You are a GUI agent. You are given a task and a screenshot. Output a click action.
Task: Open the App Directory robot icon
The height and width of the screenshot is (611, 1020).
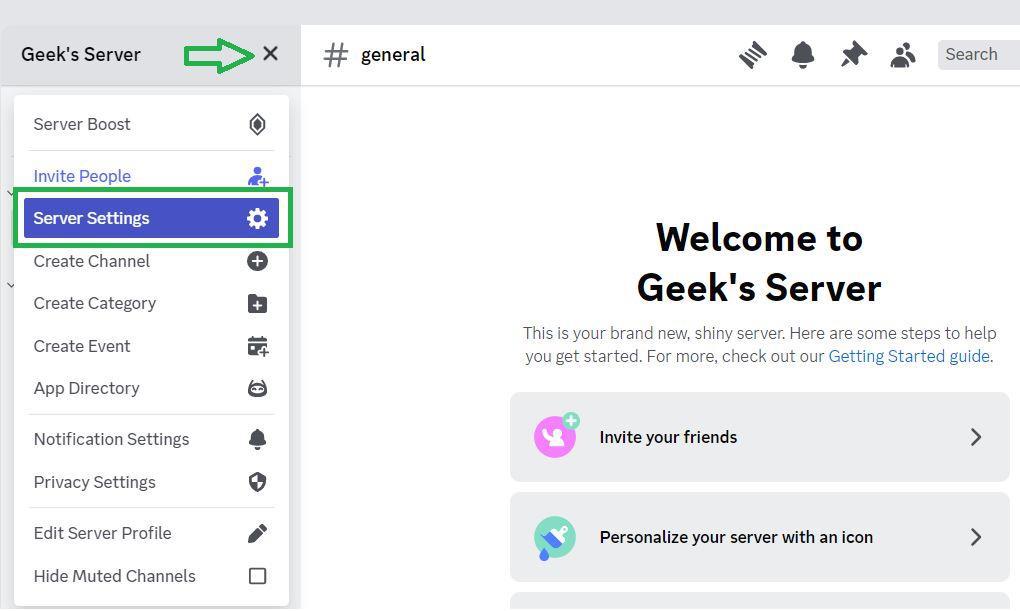pos(257,388)
